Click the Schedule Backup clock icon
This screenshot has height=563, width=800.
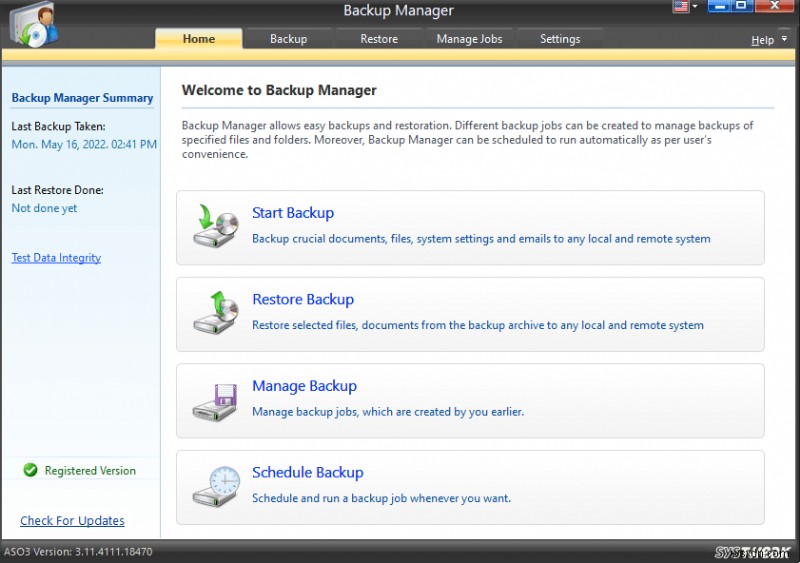[x=216, y=486]
